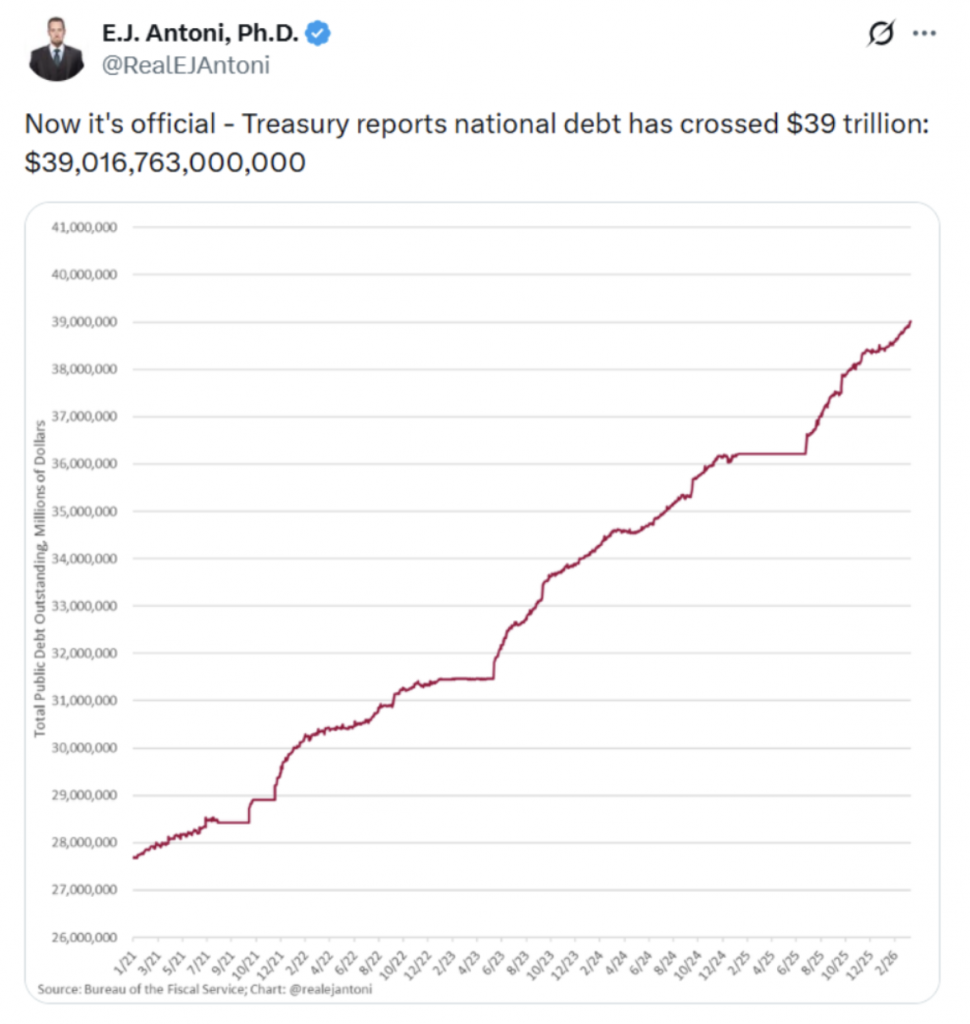The height and width of the screenshot is (1024, 970).
Task: Click the 35,000,000 y-axis label
Action: 84,511
